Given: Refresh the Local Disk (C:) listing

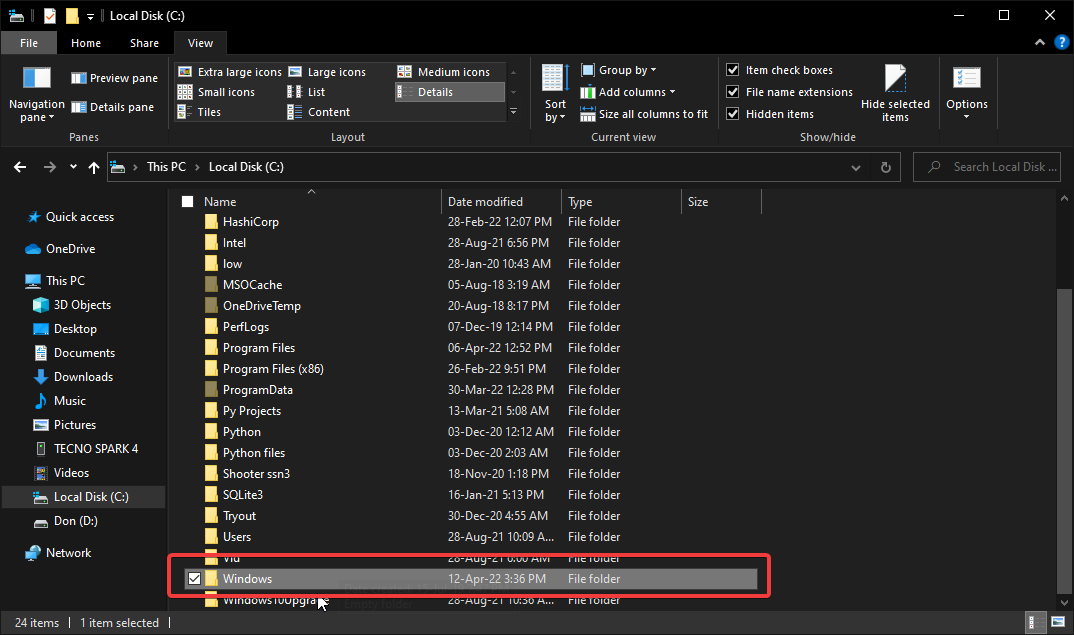Looking at the screenshot, I should click(x=886, y=167).
